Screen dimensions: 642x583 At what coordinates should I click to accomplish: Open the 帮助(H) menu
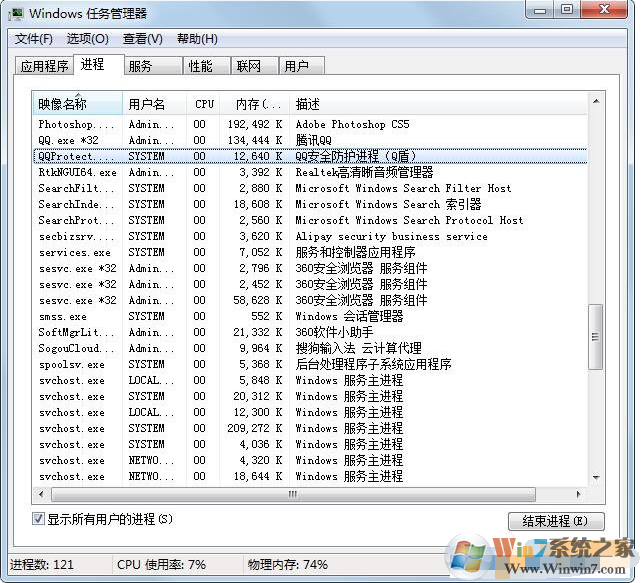[197, 39]
